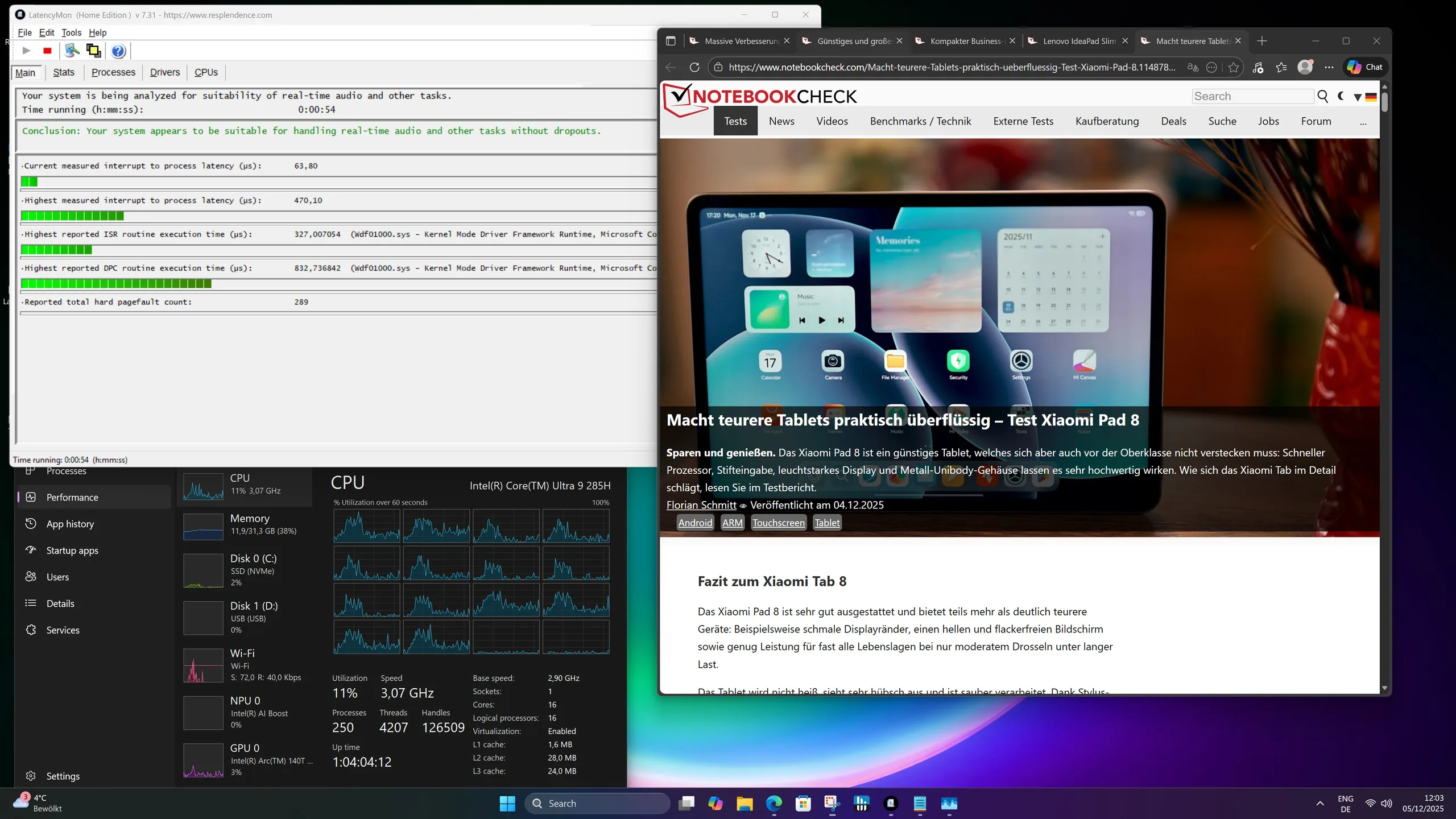Click the yellow overlapping windows toolbar icon

93,51
